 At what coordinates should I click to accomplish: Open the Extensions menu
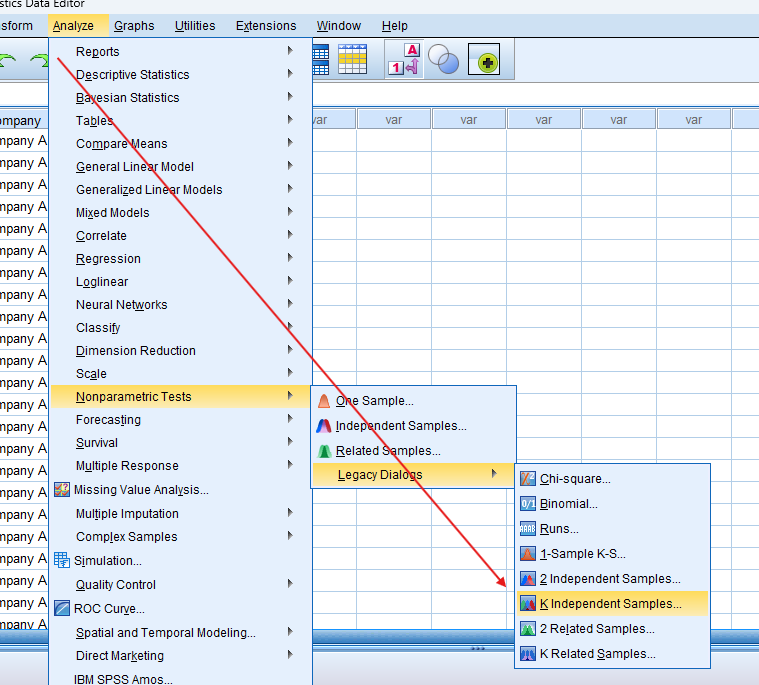[266, 25]
